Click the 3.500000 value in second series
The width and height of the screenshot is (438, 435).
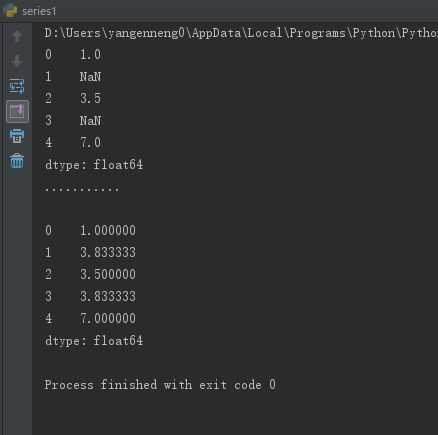point(108,275)
